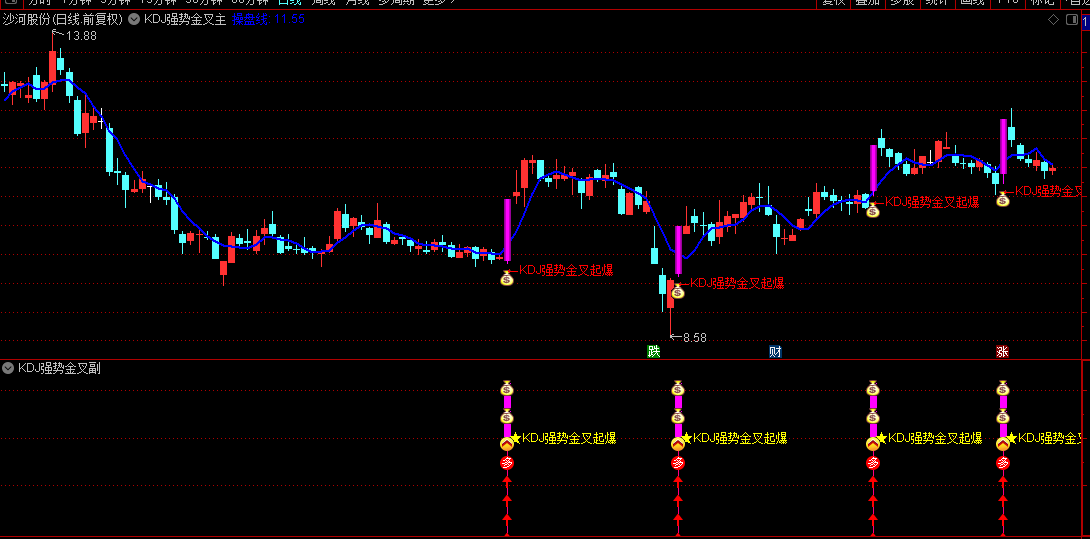
Task: Click the blue 财 financial event marker
Action: click(775, 351)
